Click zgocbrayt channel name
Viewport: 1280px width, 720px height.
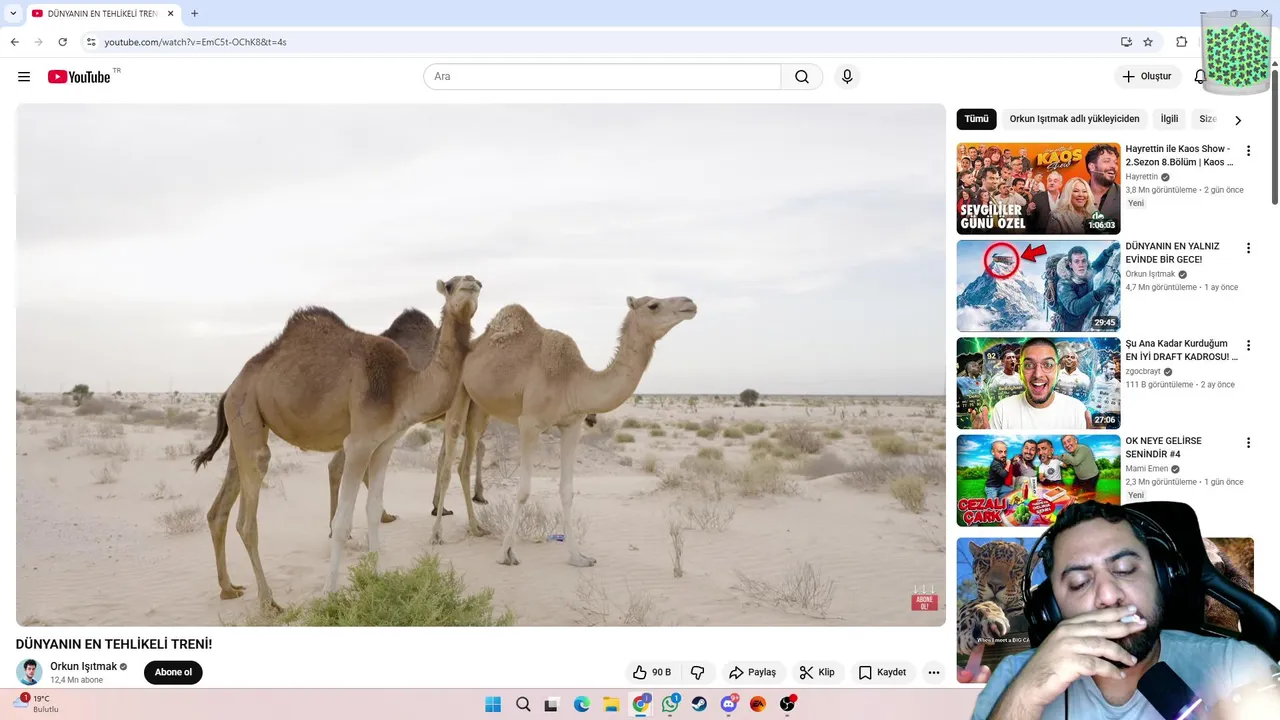[1143, 371]
